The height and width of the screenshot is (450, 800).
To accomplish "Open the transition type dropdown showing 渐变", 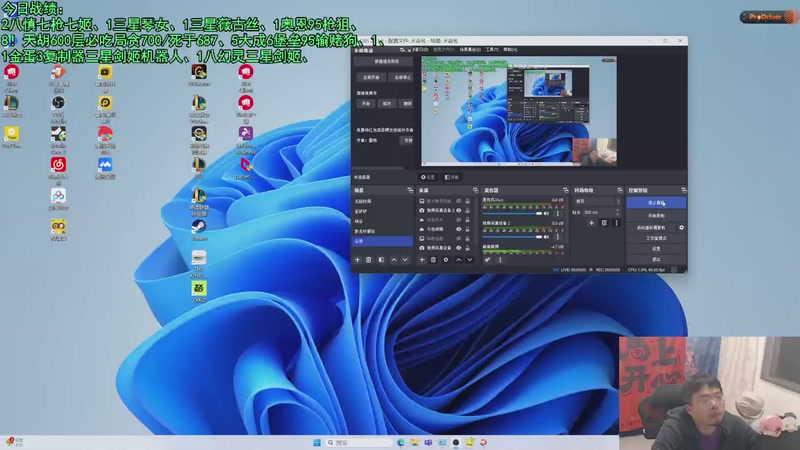I will [x=597, y=202].
